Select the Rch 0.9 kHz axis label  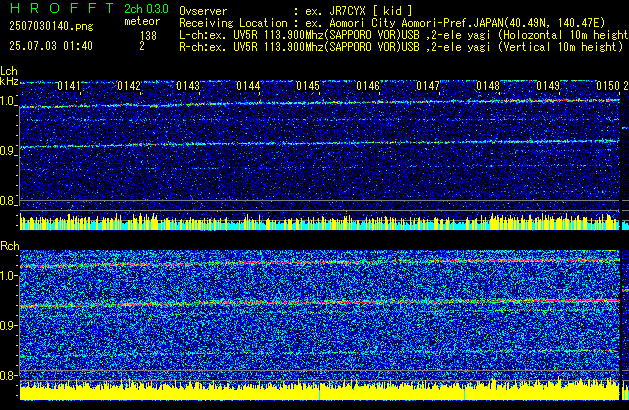[x=8, y=325]
